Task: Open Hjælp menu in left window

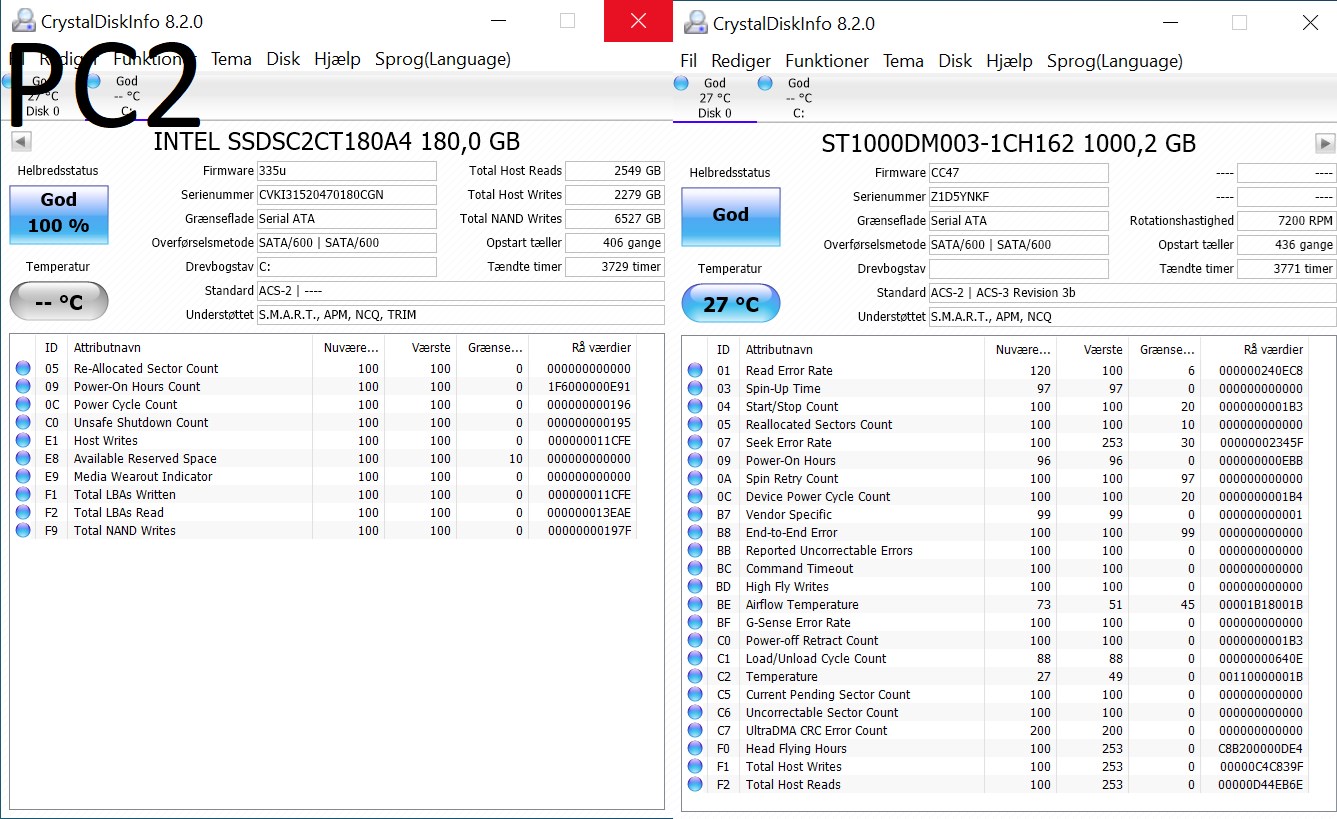Action: pos(337,59)
